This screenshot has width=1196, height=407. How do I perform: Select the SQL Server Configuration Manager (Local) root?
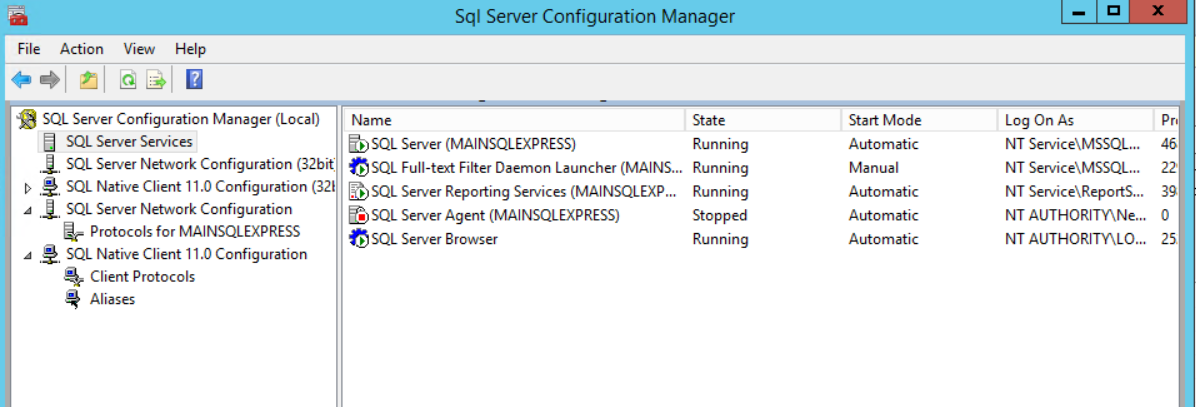[x=181, y=119]
